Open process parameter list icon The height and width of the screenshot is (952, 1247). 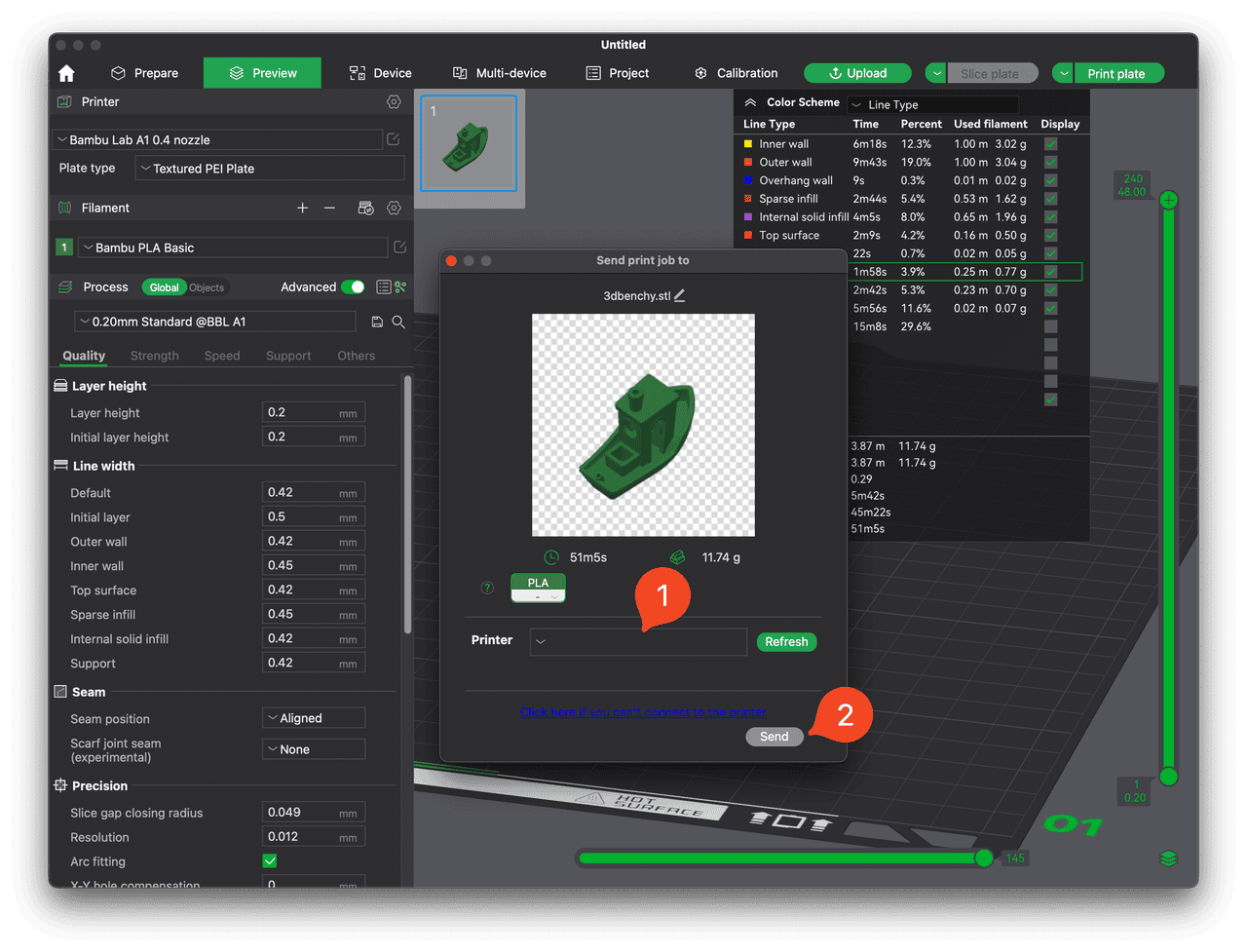384,286
